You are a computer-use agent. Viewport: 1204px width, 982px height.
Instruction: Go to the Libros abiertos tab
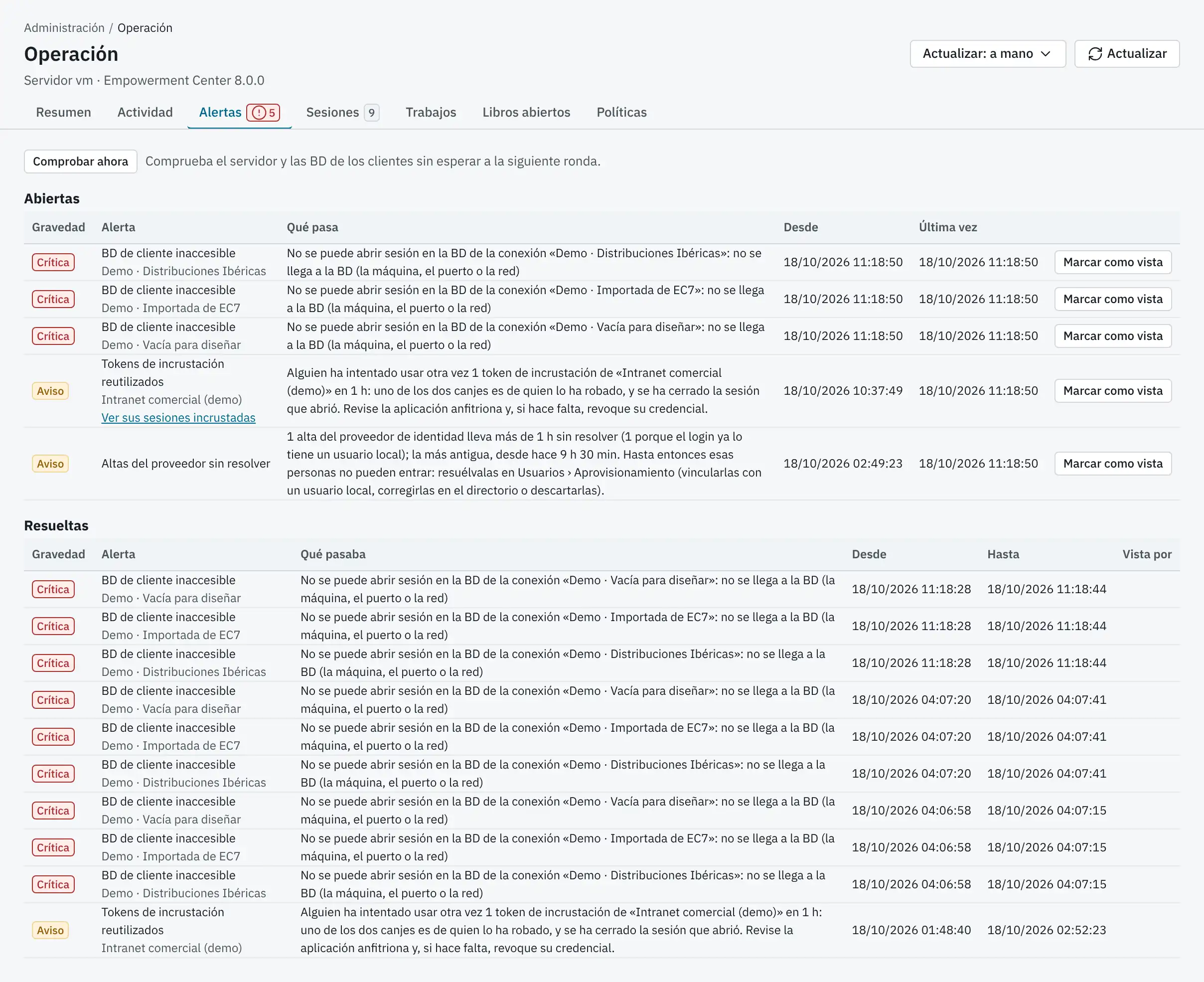pos(526,112)
